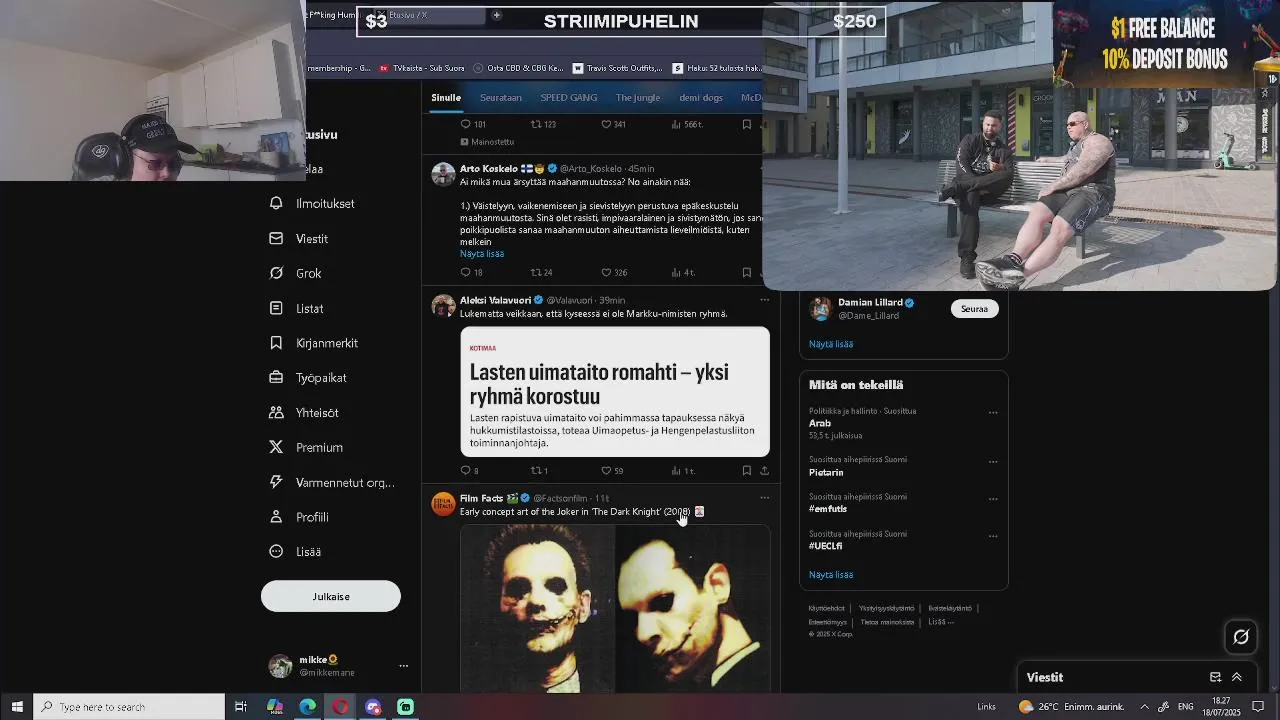Switch to the Seurataan tab
Screen dimensions: 1280x720
[x=501, y=98]
